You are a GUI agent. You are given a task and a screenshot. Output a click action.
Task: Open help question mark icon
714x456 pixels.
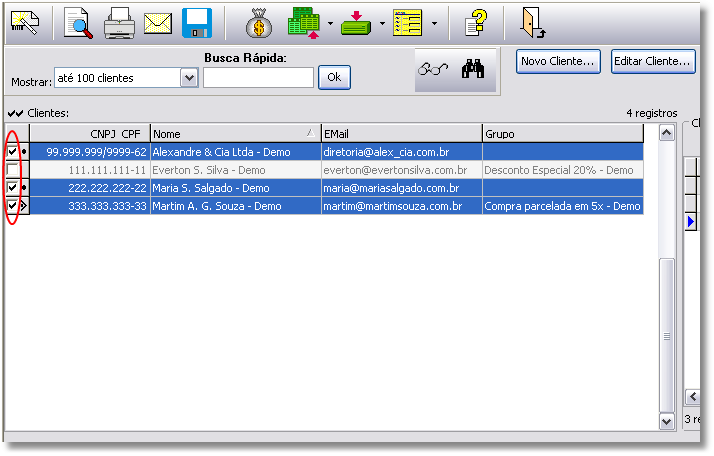tap(476, 23)
